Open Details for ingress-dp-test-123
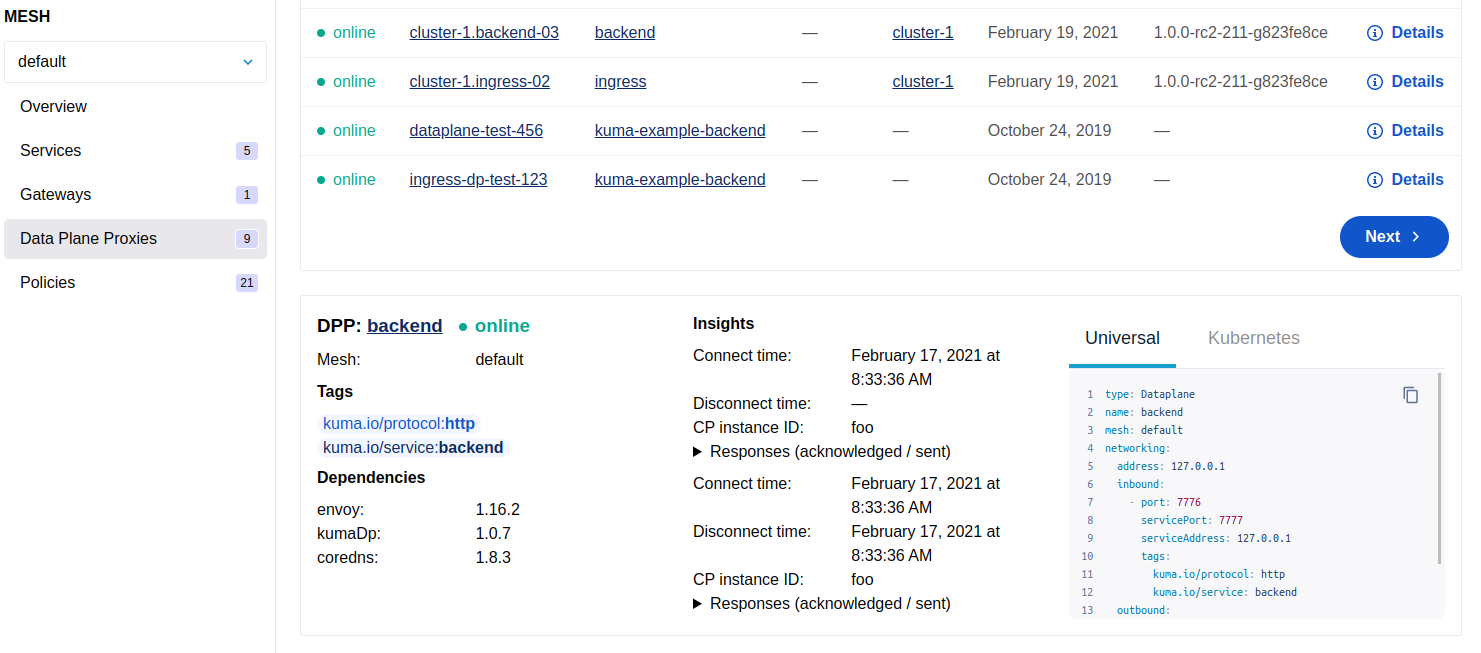 1405,179
